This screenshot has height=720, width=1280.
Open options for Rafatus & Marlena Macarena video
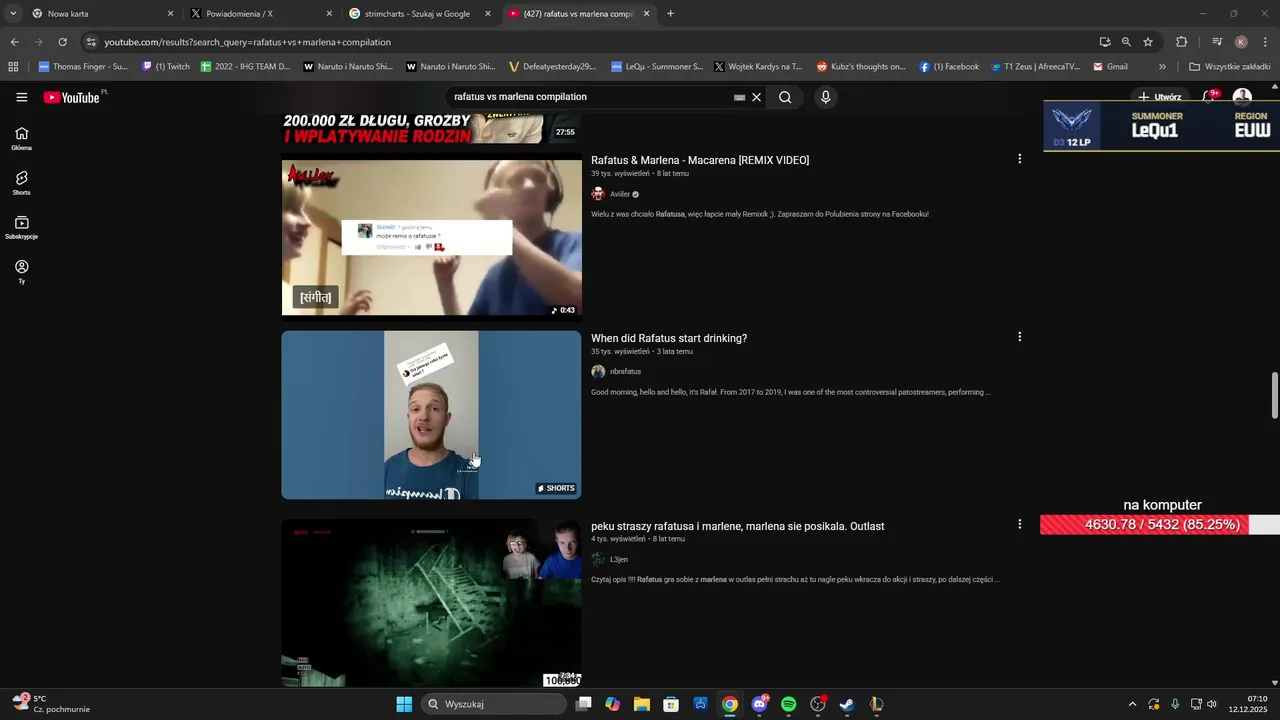click(x=1019, y=159)
